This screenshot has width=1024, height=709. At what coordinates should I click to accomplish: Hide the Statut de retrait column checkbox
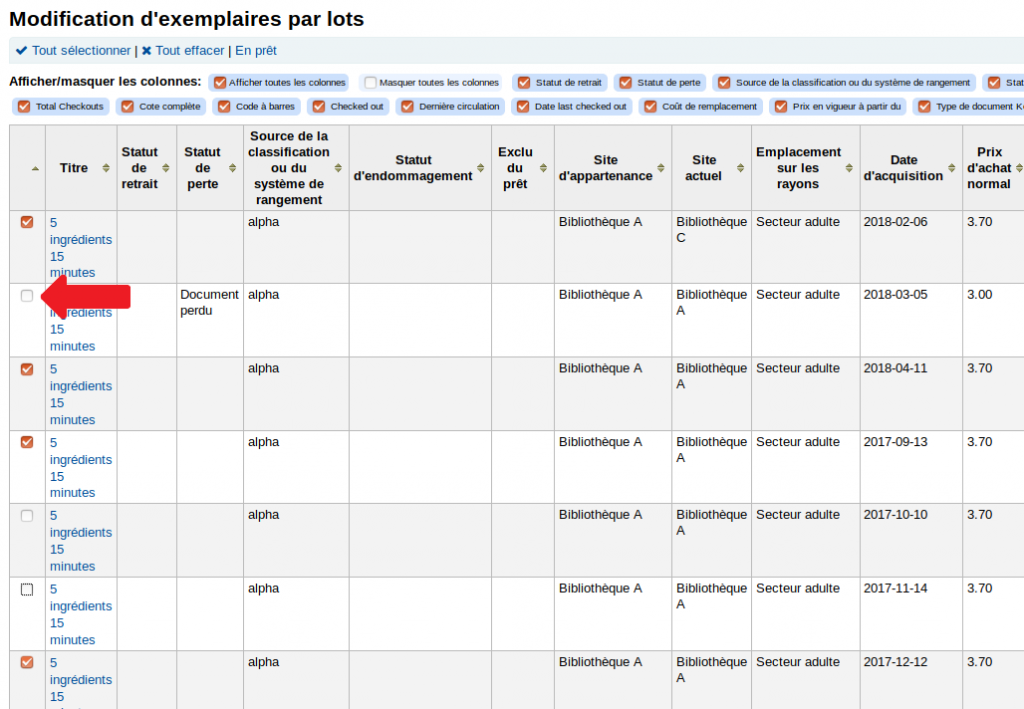tap(524, 82)
